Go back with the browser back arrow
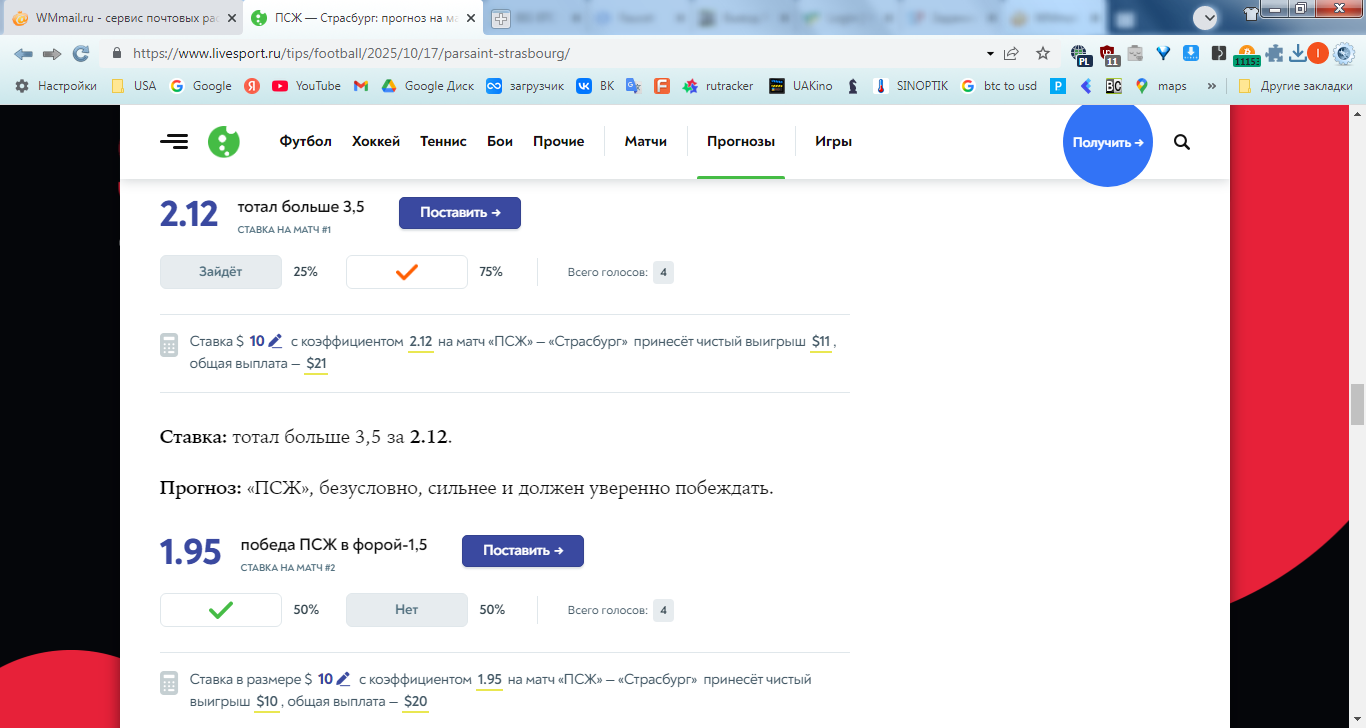Image resolution: width=1366 pixels, height=728 pixels. tap(23, 53)
